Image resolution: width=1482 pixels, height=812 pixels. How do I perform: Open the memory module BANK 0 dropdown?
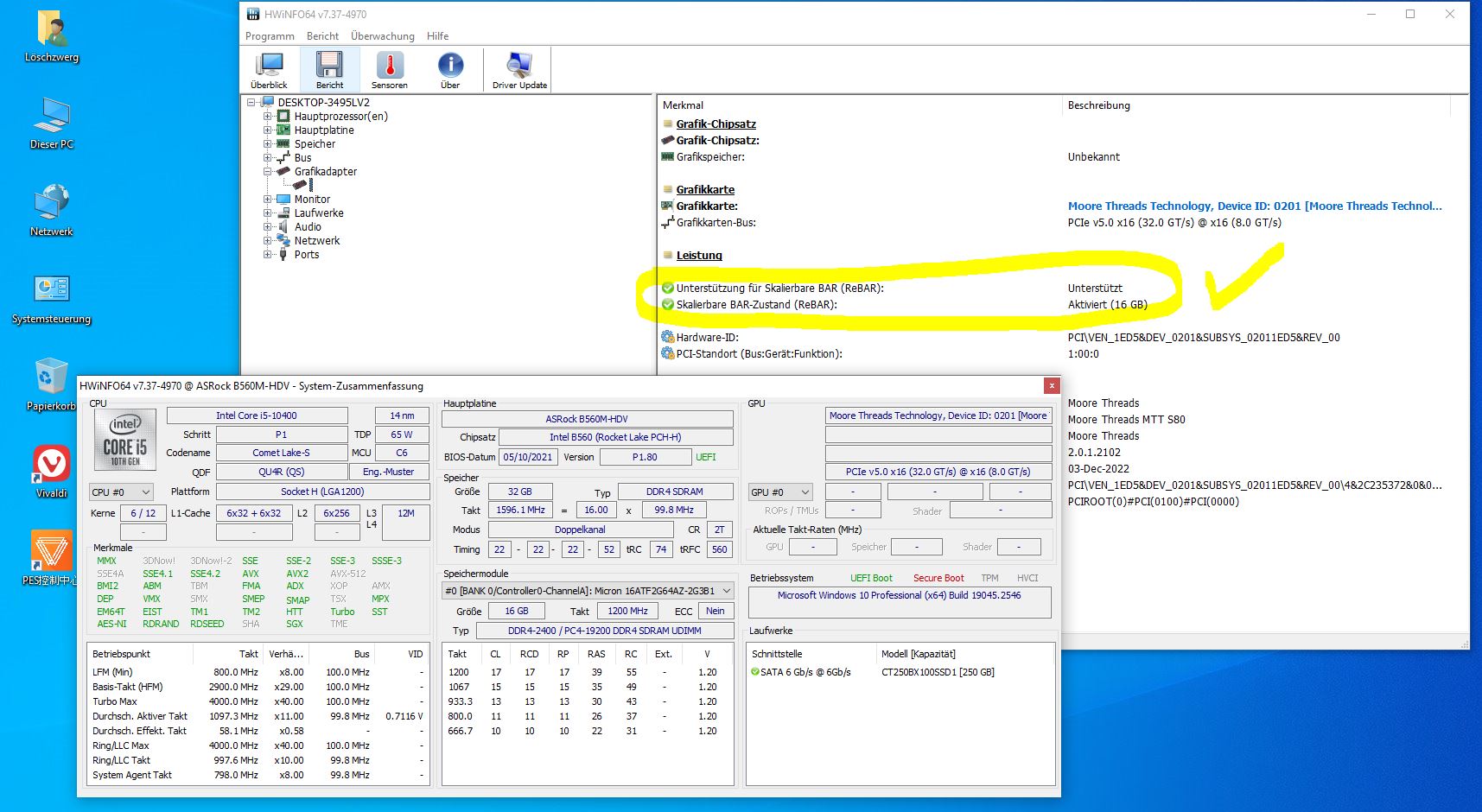(588, 591)
